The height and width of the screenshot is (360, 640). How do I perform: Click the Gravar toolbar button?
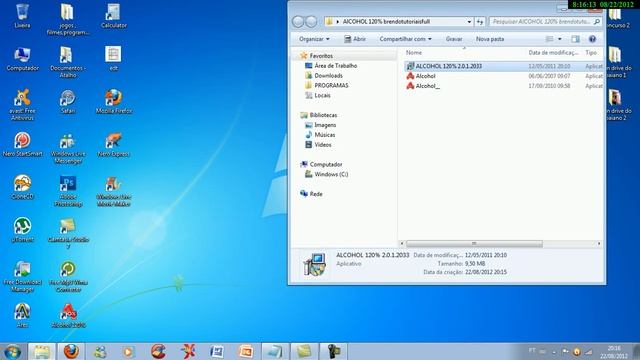[454, 39]
